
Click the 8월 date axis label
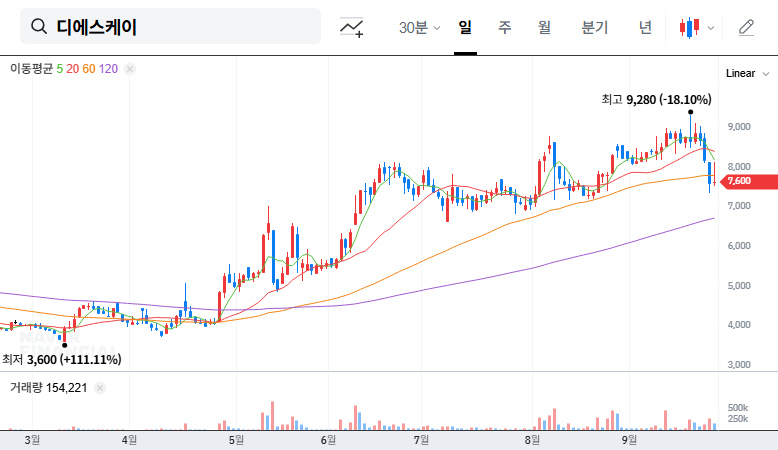(x=532, y=440)
